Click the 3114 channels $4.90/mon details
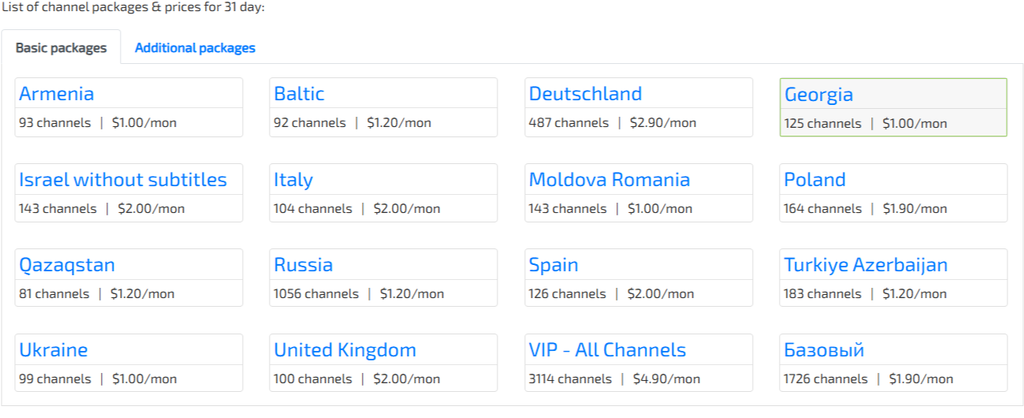Screen dimensions: 1024x418 (612, 379)
